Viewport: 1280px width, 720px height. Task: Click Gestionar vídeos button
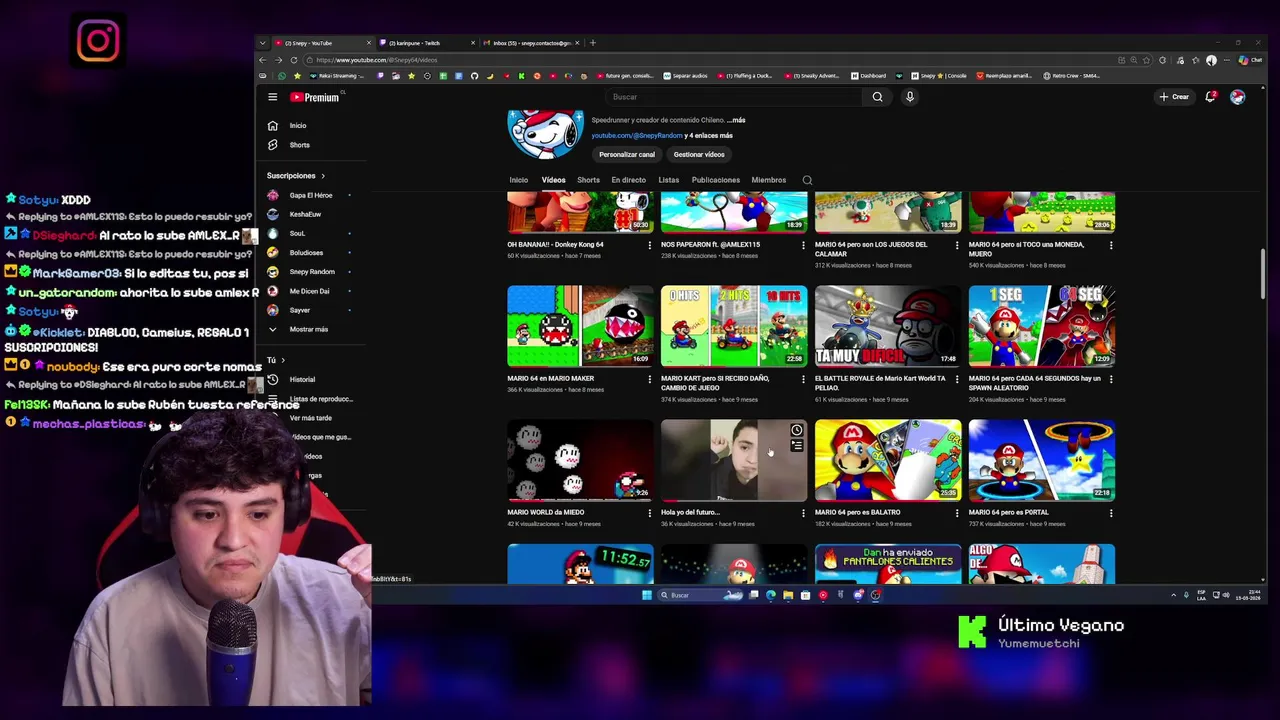point(699,155)
